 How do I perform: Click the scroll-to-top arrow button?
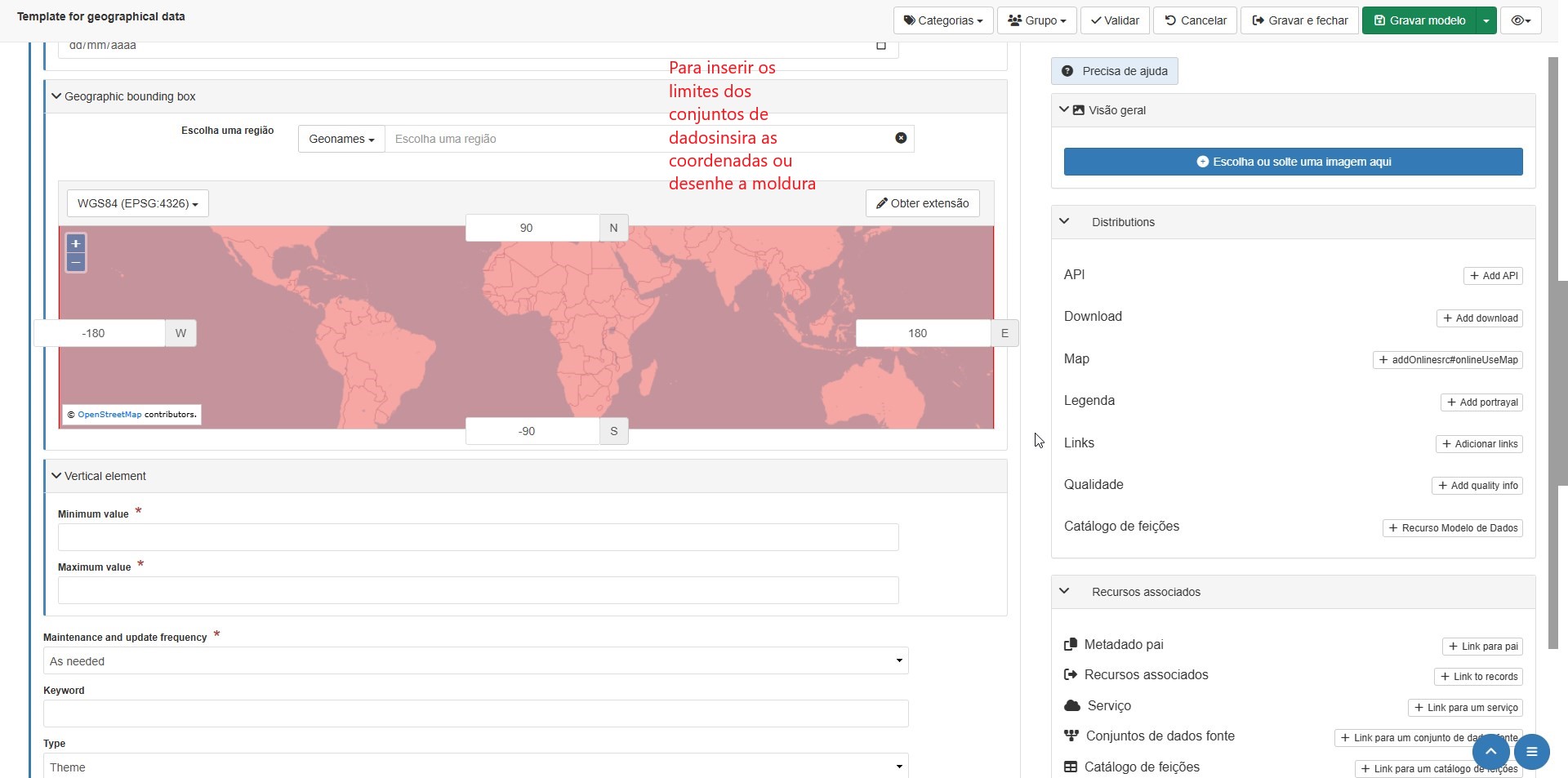click(1490, 751)
